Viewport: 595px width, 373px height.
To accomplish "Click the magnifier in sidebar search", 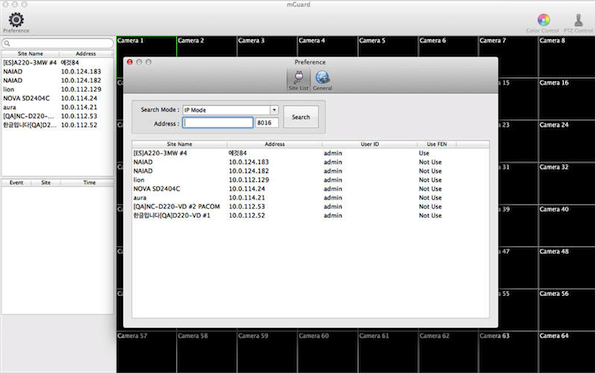I will tap(7, 43).
